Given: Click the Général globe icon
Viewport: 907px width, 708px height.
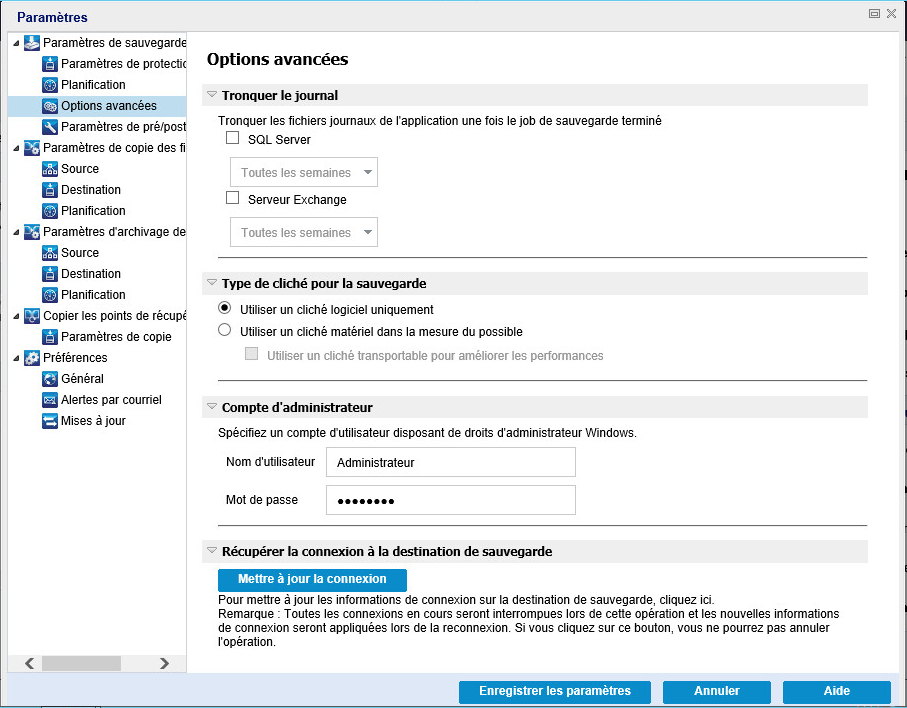Looking at the screenshot, I should (x=50, y=379).
